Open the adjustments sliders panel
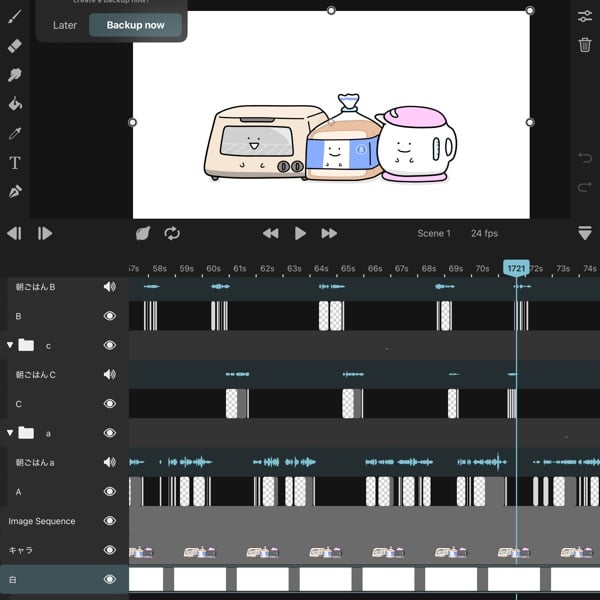Screen dimensions: 600x600 585,17
